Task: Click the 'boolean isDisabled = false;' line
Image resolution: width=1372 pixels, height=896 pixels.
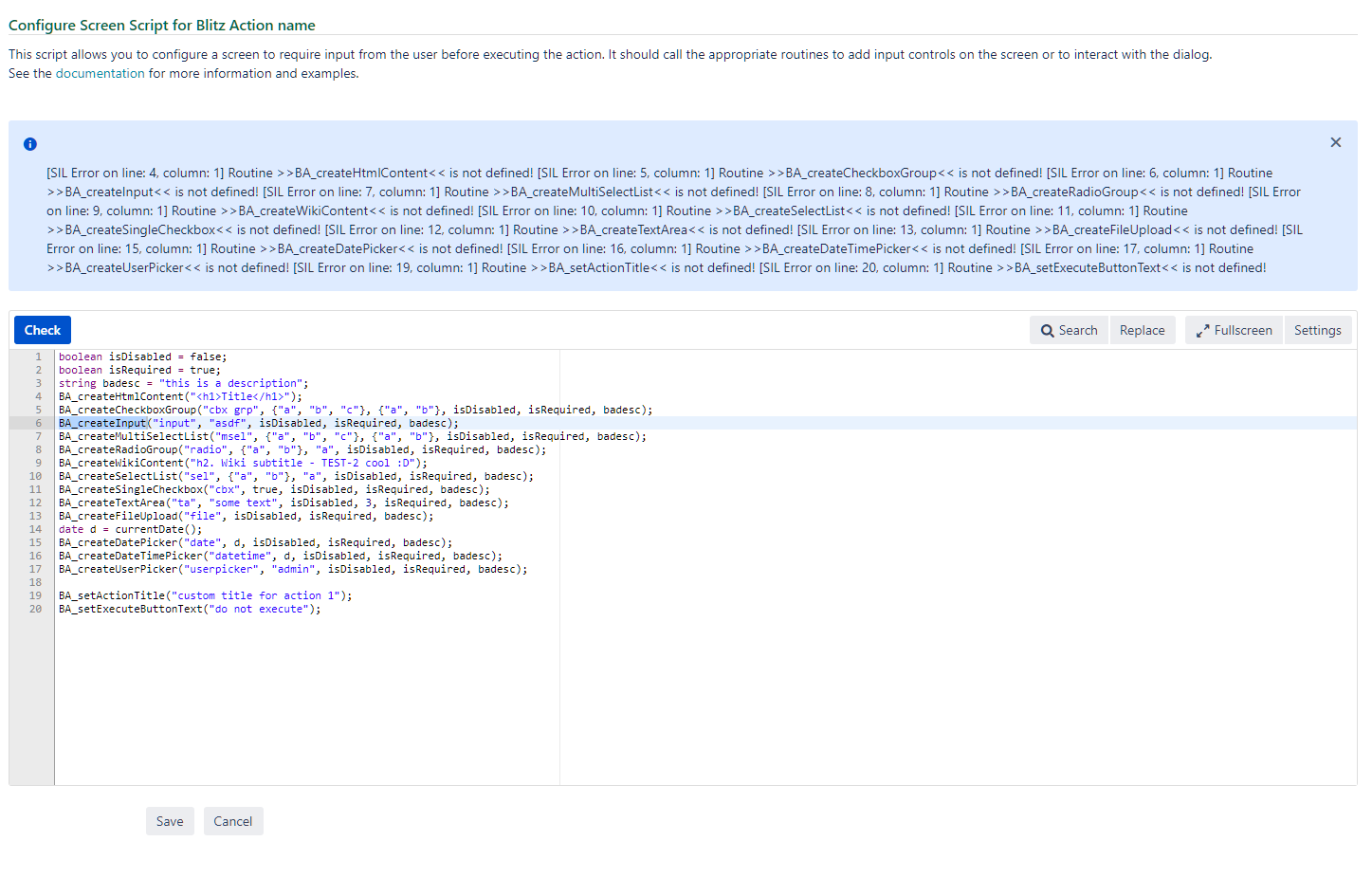Action: click(x=143, y=357)
